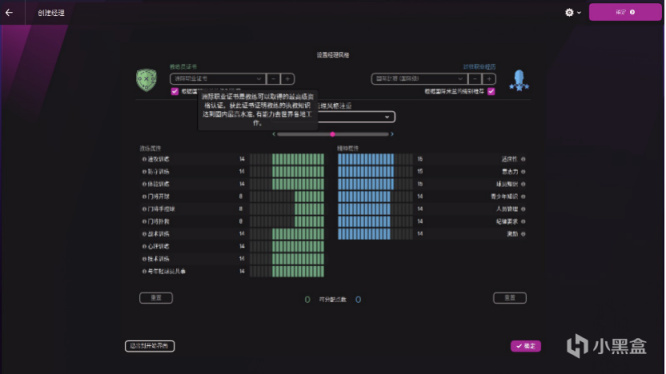Open info icon beside 门将扑救
This screenshot has height=374, width=666.
144,221
